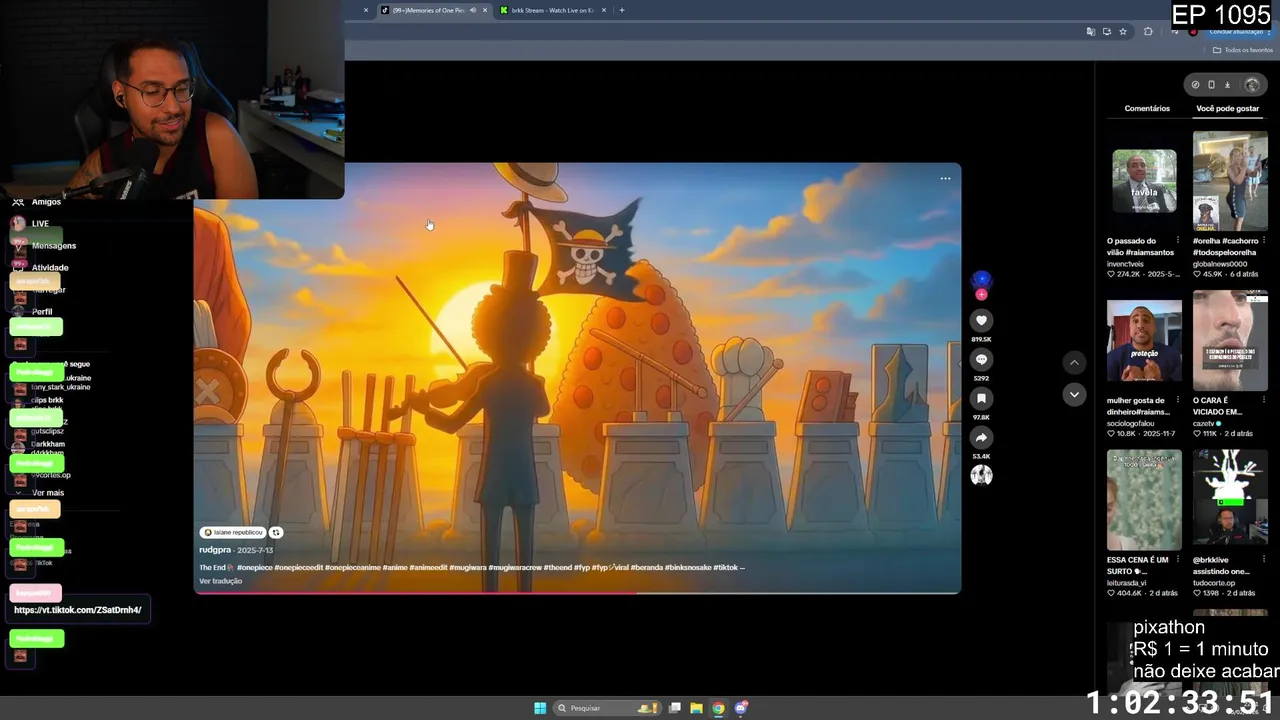Like the One Piece video with heart icon
Screen dimensions: 1280x720
pyautogui.click(x=981, y=320)
